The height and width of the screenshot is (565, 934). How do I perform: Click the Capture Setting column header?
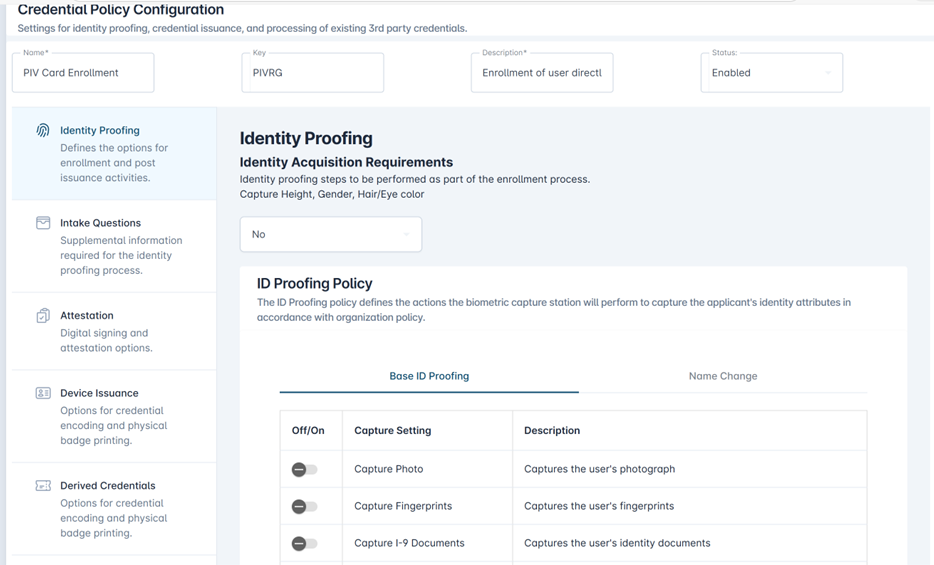pos(393,431)
